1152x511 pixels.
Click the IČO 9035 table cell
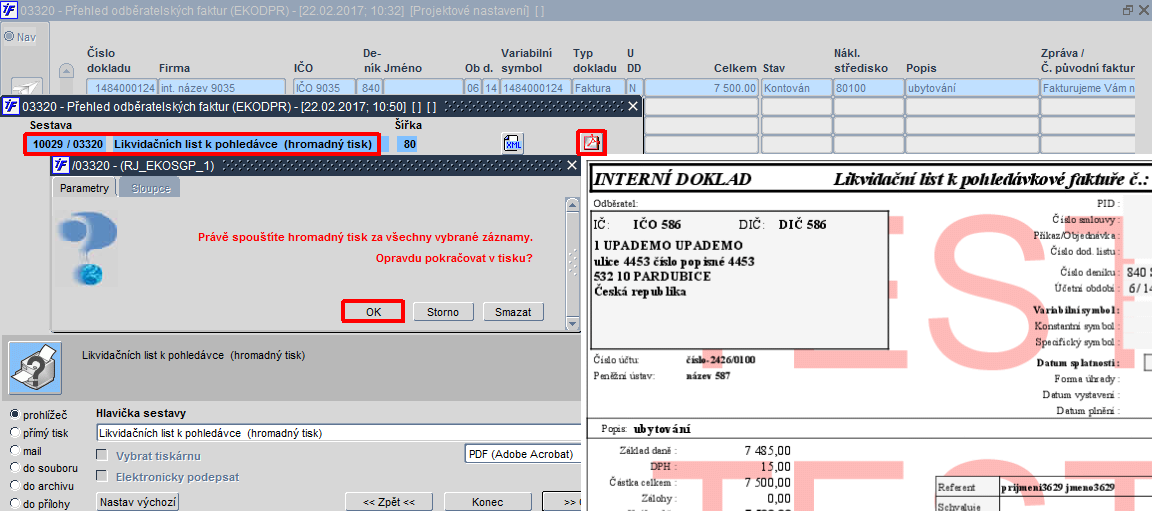tap(326, 88)
